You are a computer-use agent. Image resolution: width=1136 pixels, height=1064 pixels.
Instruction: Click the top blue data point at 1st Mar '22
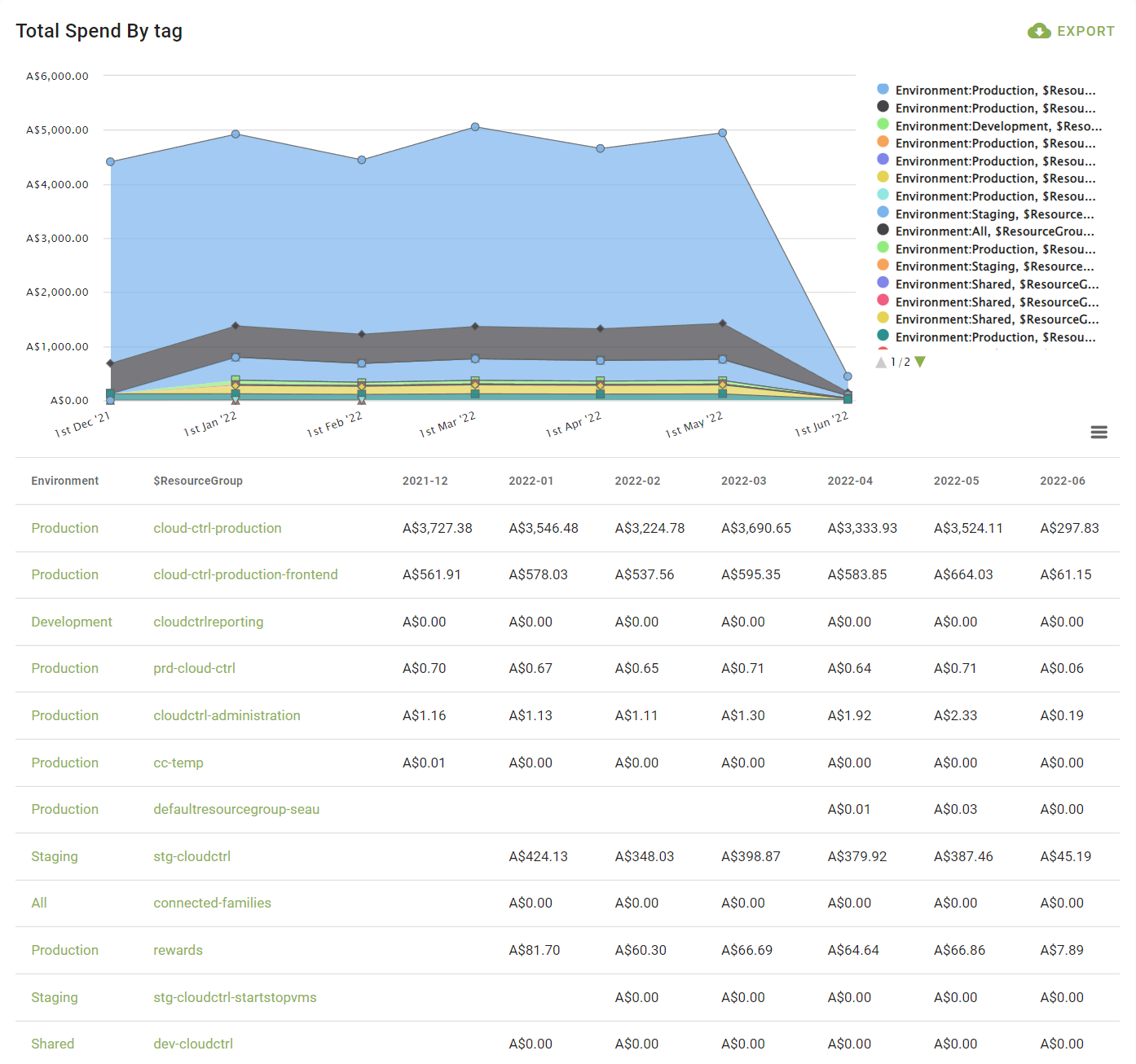point(475,127)
